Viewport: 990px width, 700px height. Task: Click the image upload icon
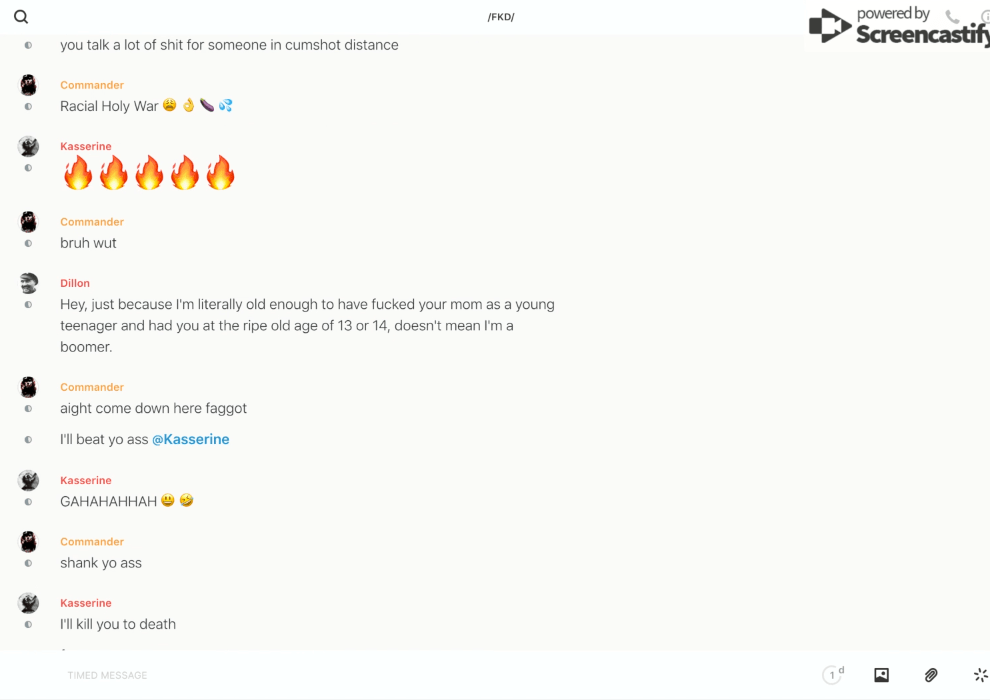[x=881, y=675]
